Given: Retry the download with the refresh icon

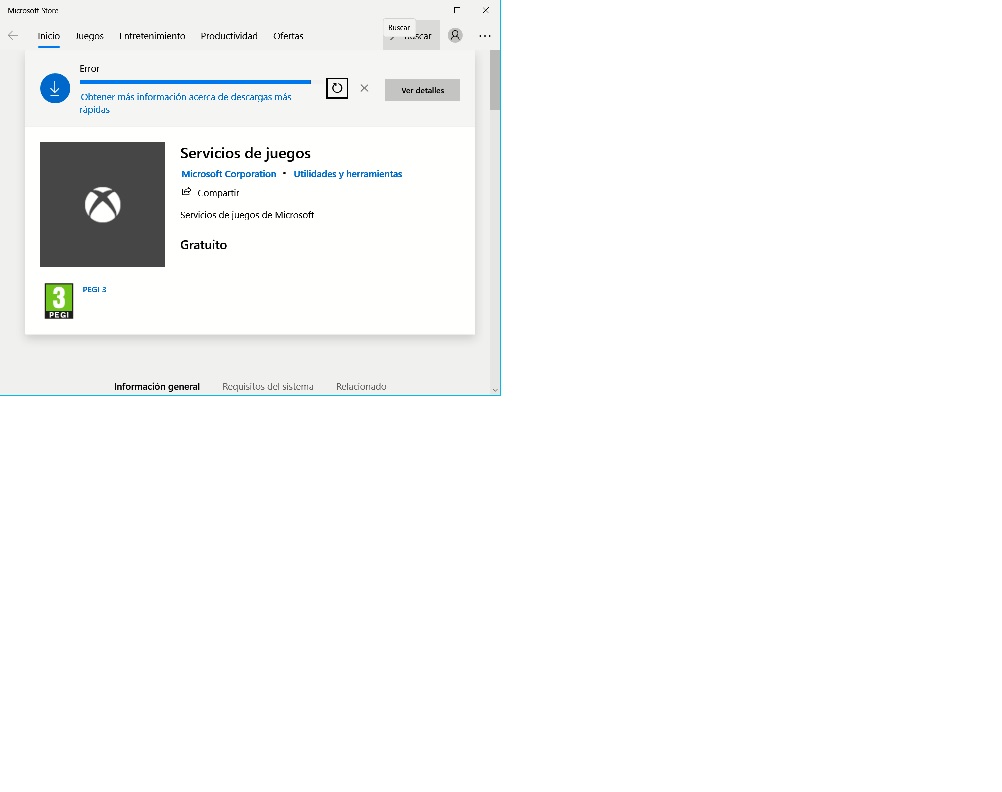Looking at the screenshot, I should tap(337, 88).
